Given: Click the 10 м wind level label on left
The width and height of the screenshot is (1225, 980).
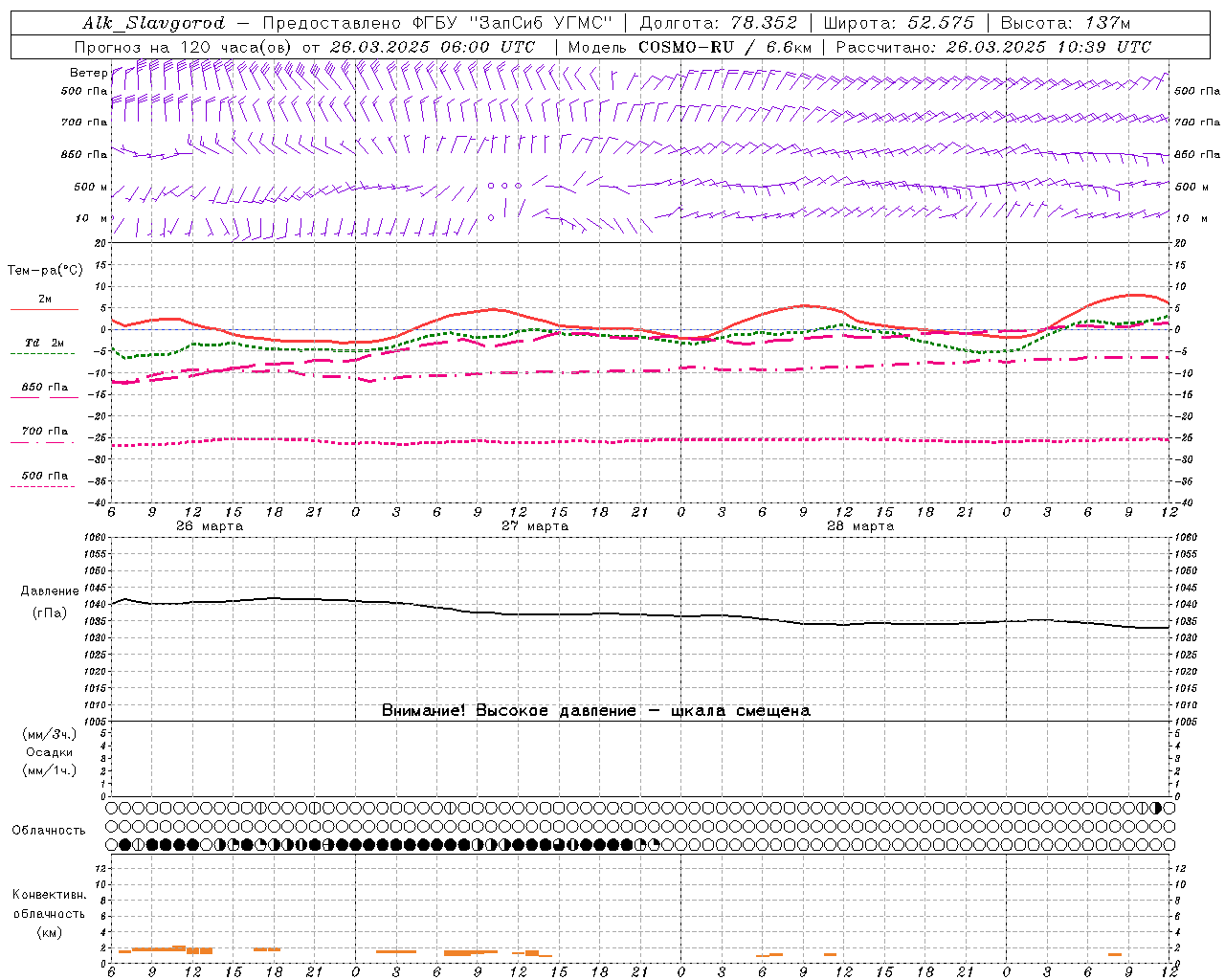Looking at the screenshot, I should pos(91,218).
